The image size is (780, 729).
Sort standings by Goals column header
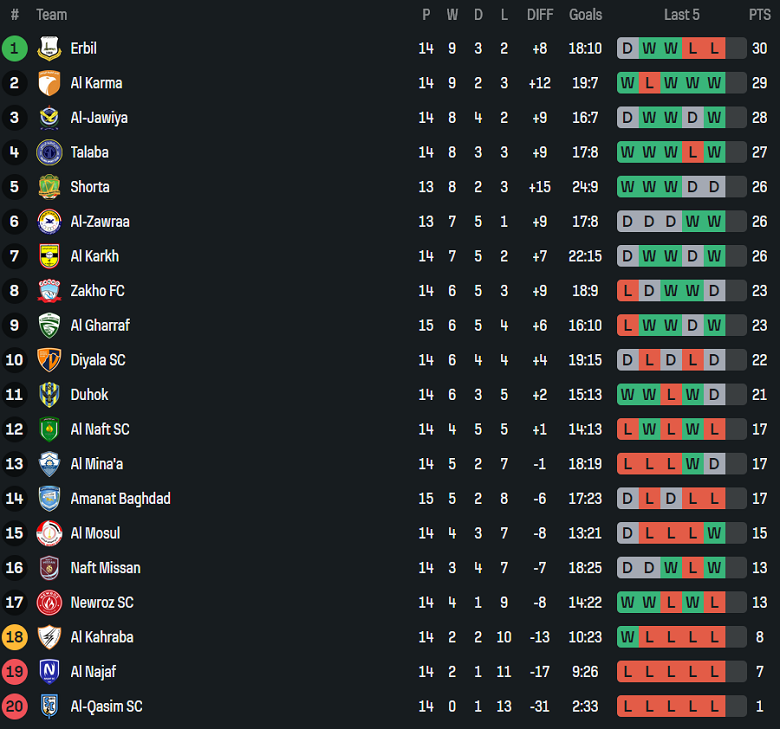point(585,15)
